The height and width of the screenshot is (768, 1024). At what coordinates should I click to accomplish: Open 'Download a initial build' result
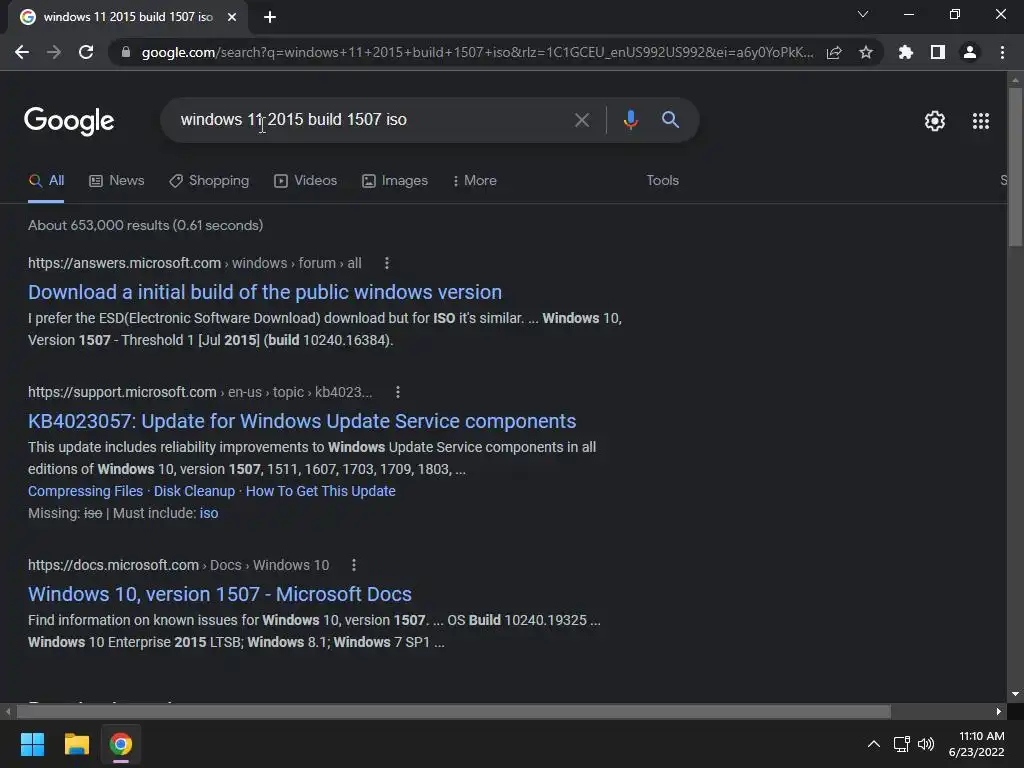(265, 292)
